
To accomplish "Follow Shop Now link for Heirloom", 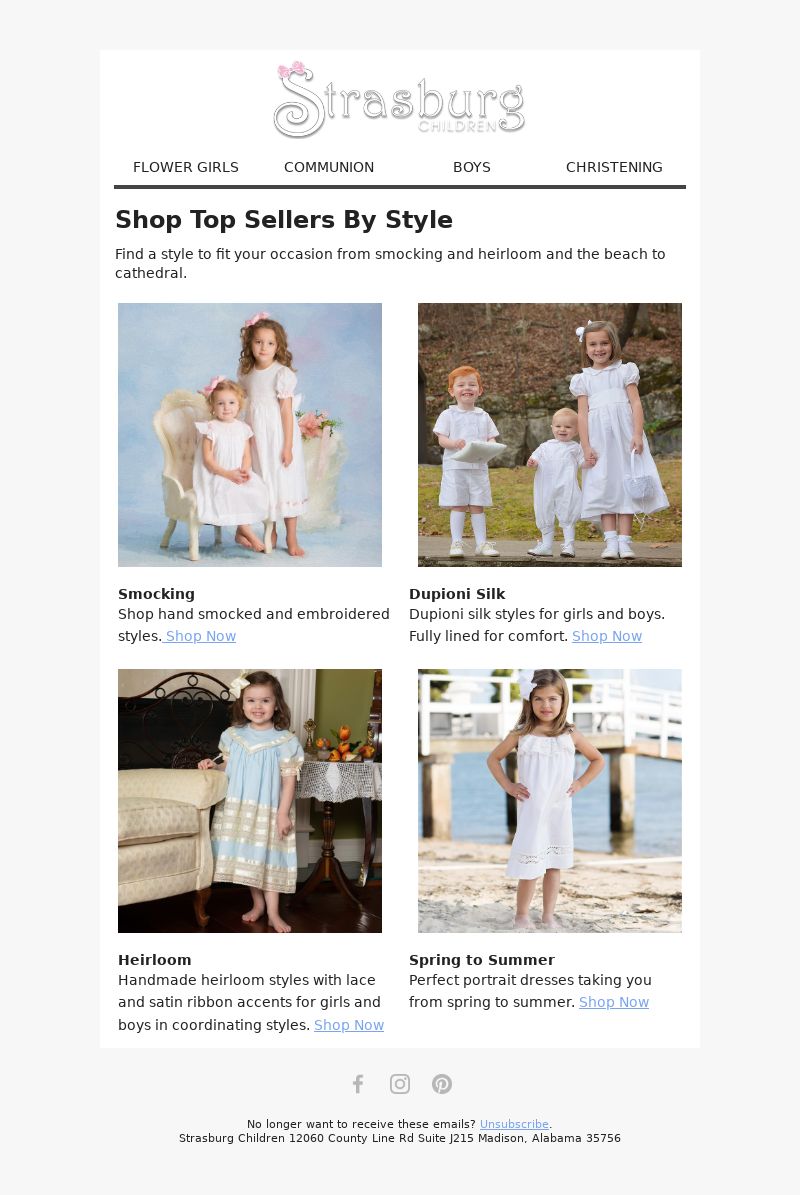I will point(349,1025).
